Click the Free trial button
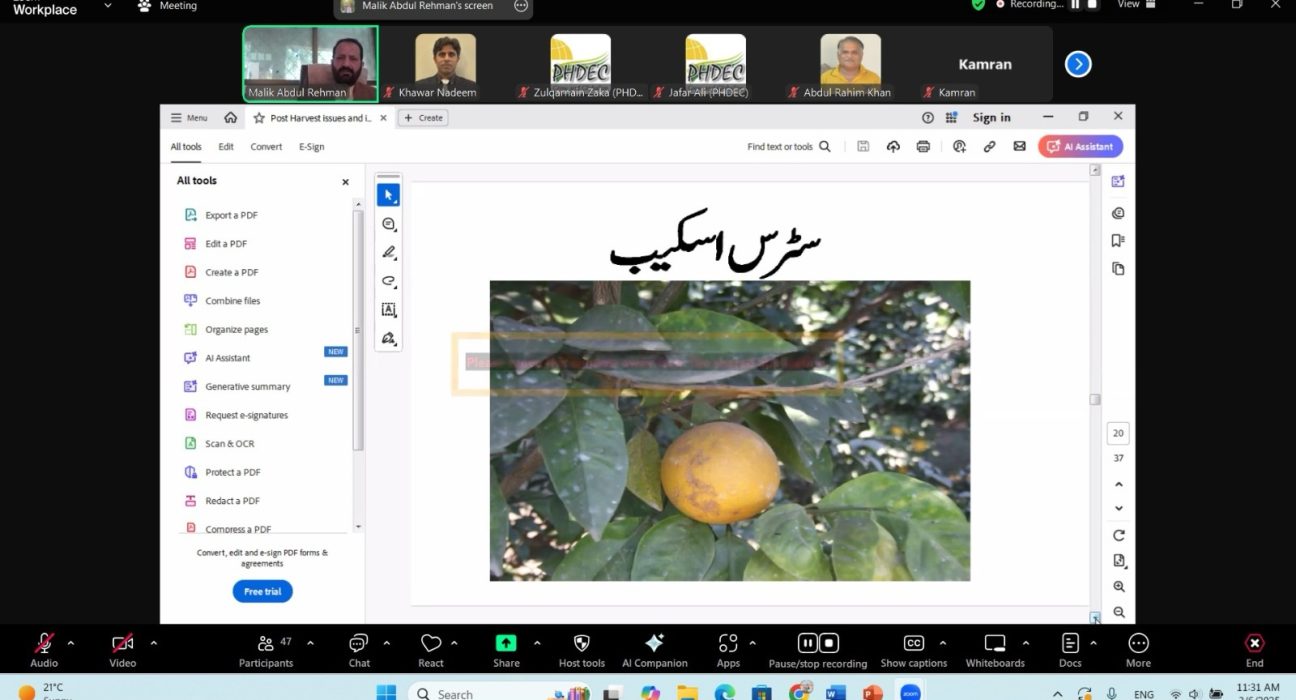 click(262, 592)
